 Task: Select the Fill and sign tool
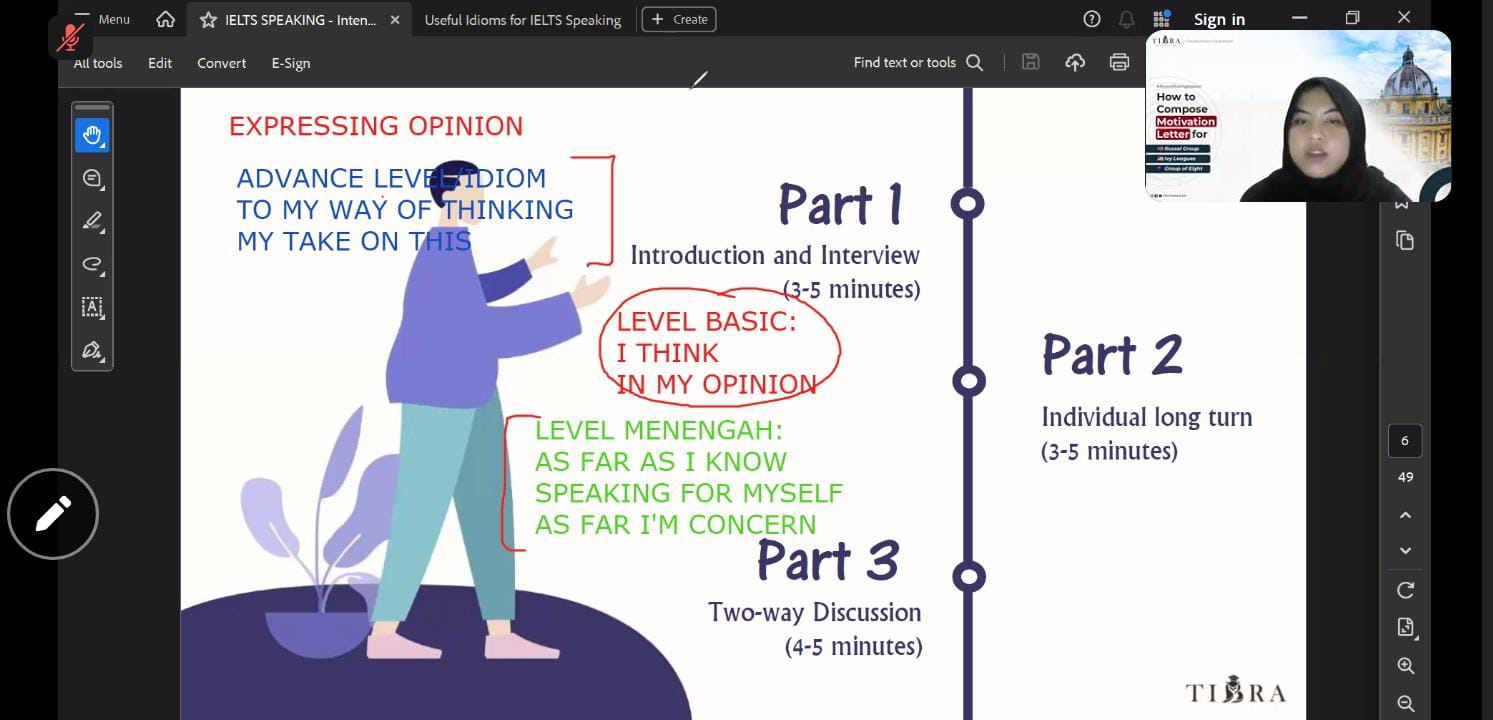click(92, 350)
